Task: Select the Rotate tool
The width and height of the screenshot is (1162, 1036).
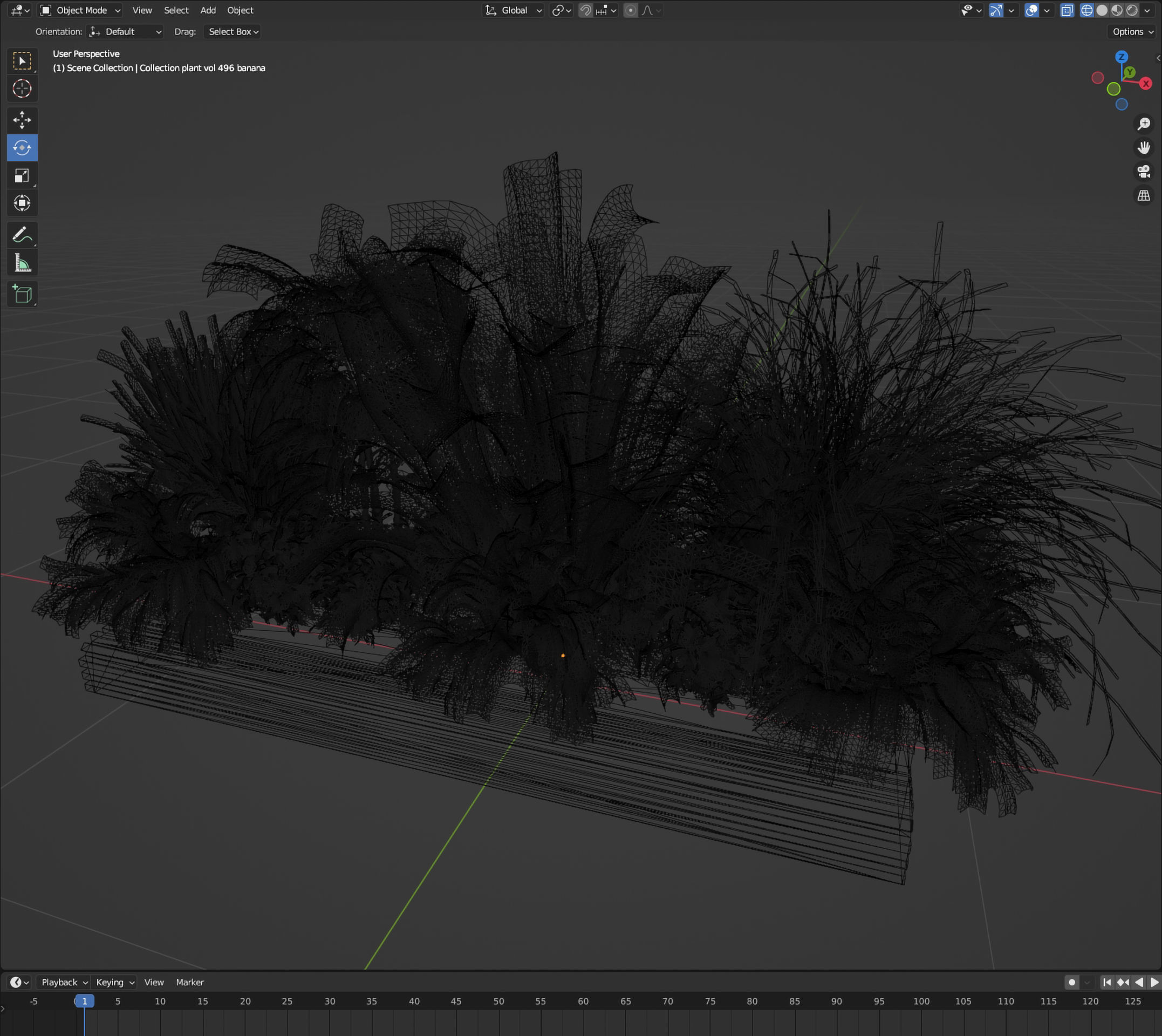Action: pos(22,147)
